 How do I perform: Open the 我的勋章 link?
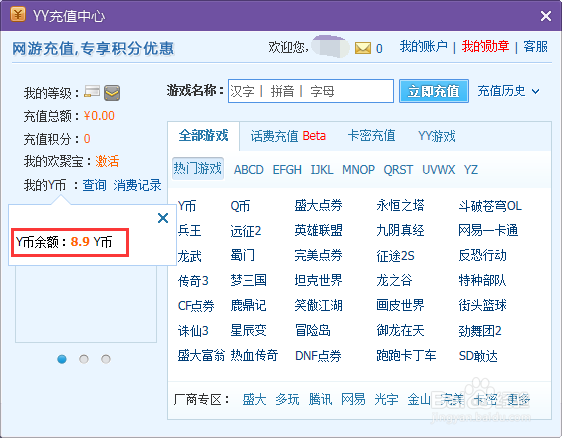tap(485, 47)
